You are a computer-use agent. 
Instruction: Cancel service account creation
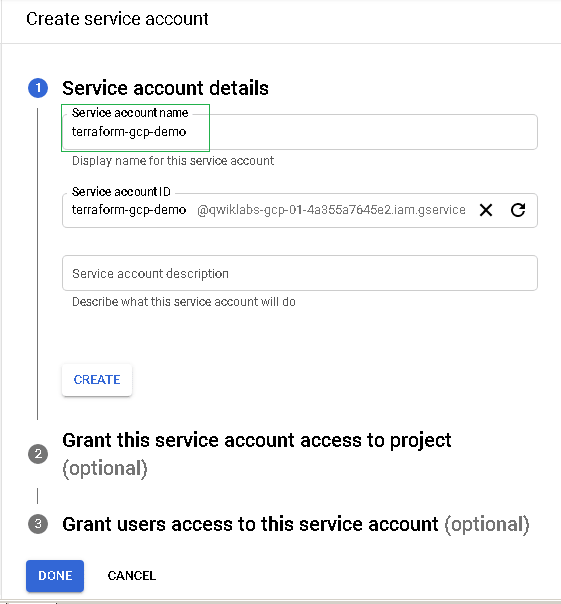pos(132,576)
